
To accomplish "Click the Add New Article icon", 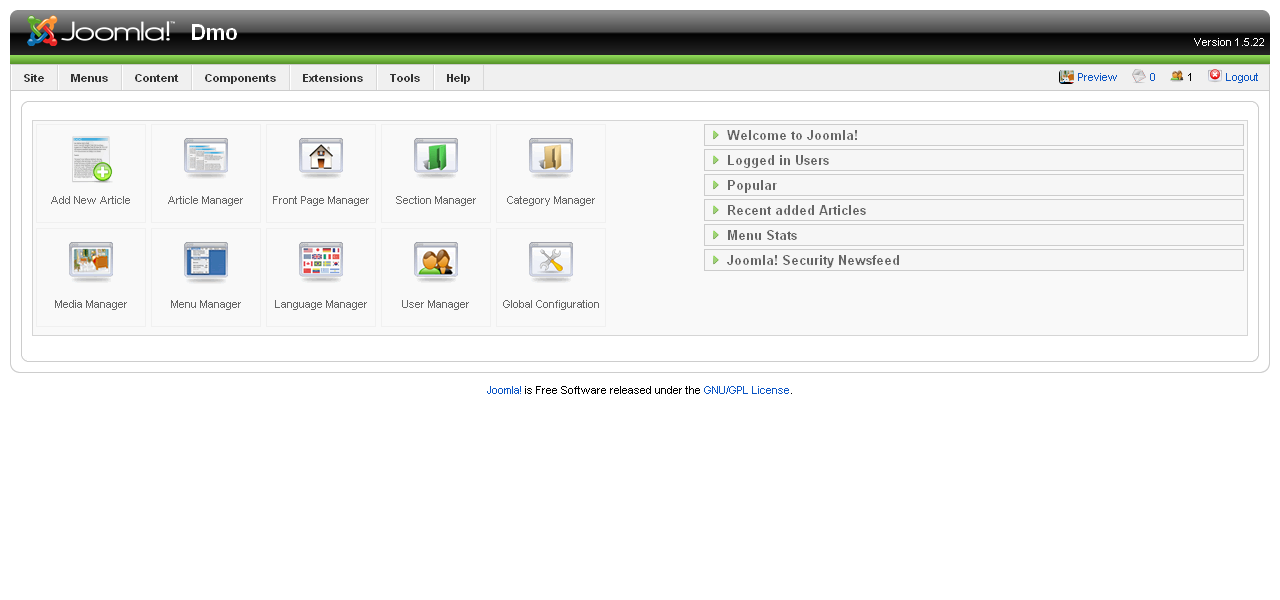I will 91,160.
